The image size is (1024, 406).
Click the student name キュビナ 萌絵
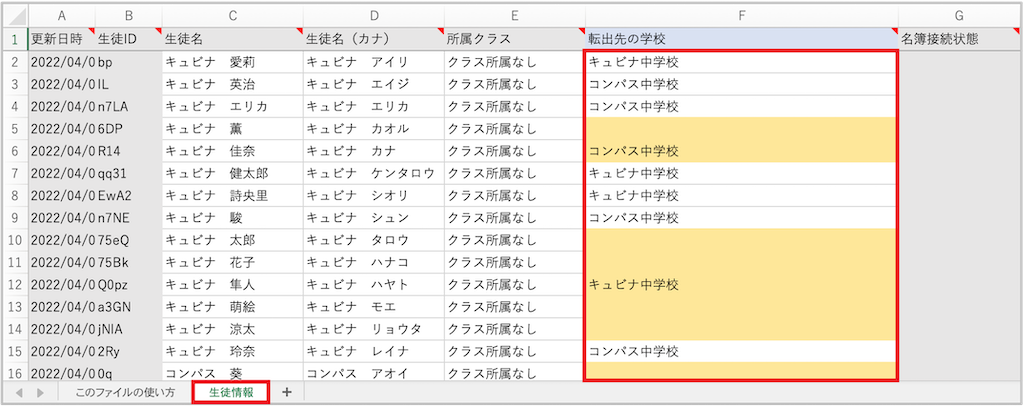pyautogui.click(x=232, y=307)
